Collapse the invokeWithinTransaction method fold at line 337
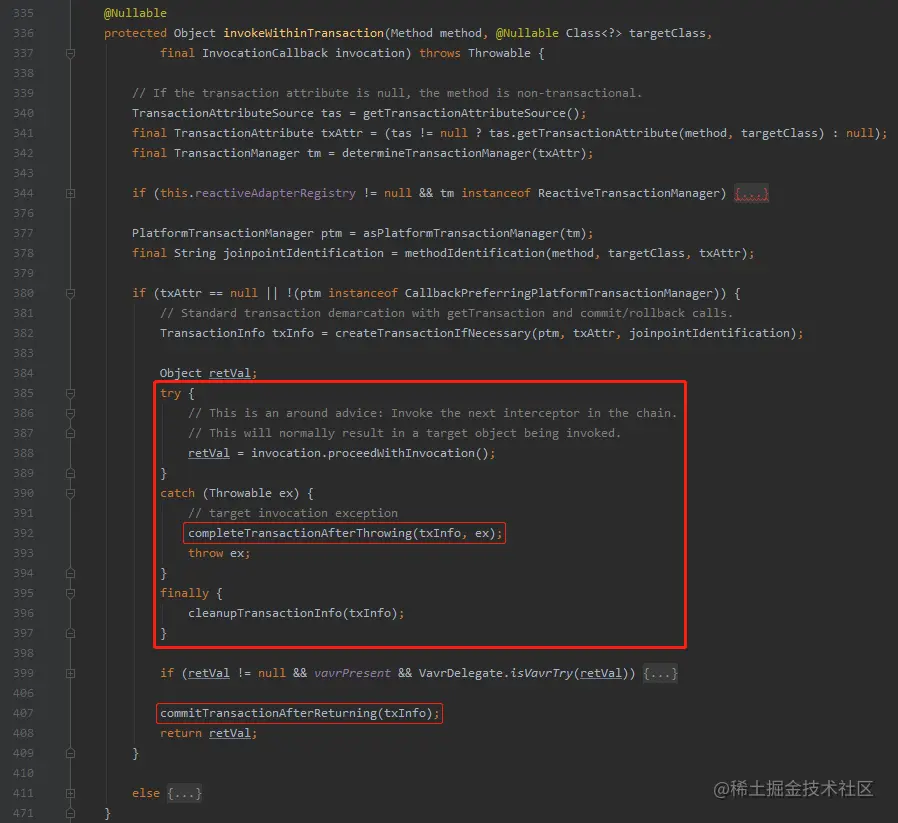 point(70,53)
